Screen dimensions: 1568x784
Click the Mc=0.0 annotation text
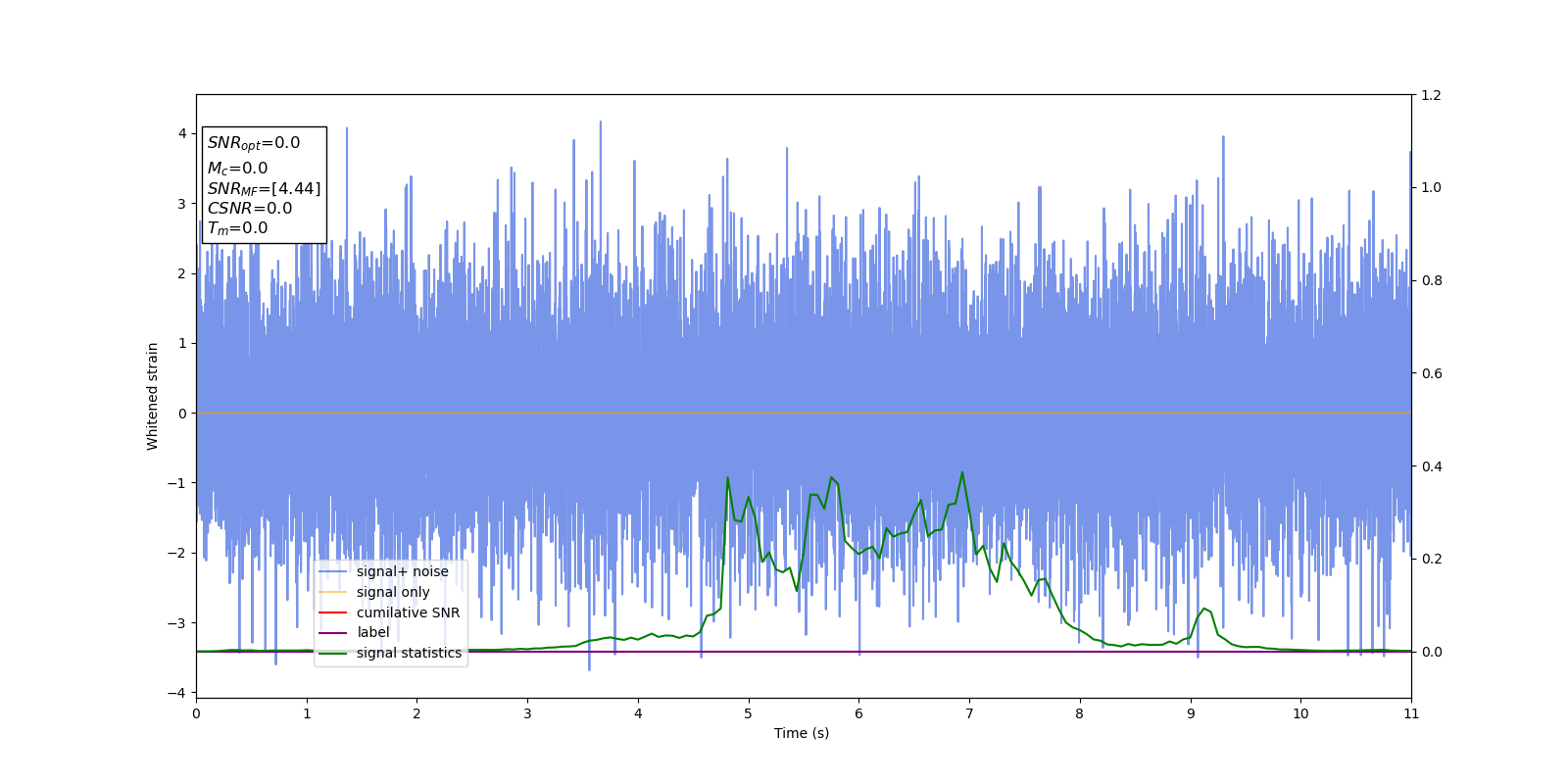[237, 169]
